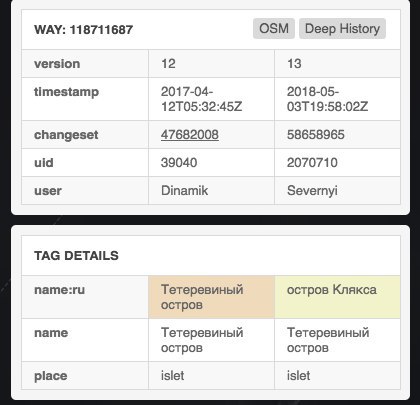The image size is (420, 405).
Task: Open changeset 47682008 link
Action: (x=190, y=135)
